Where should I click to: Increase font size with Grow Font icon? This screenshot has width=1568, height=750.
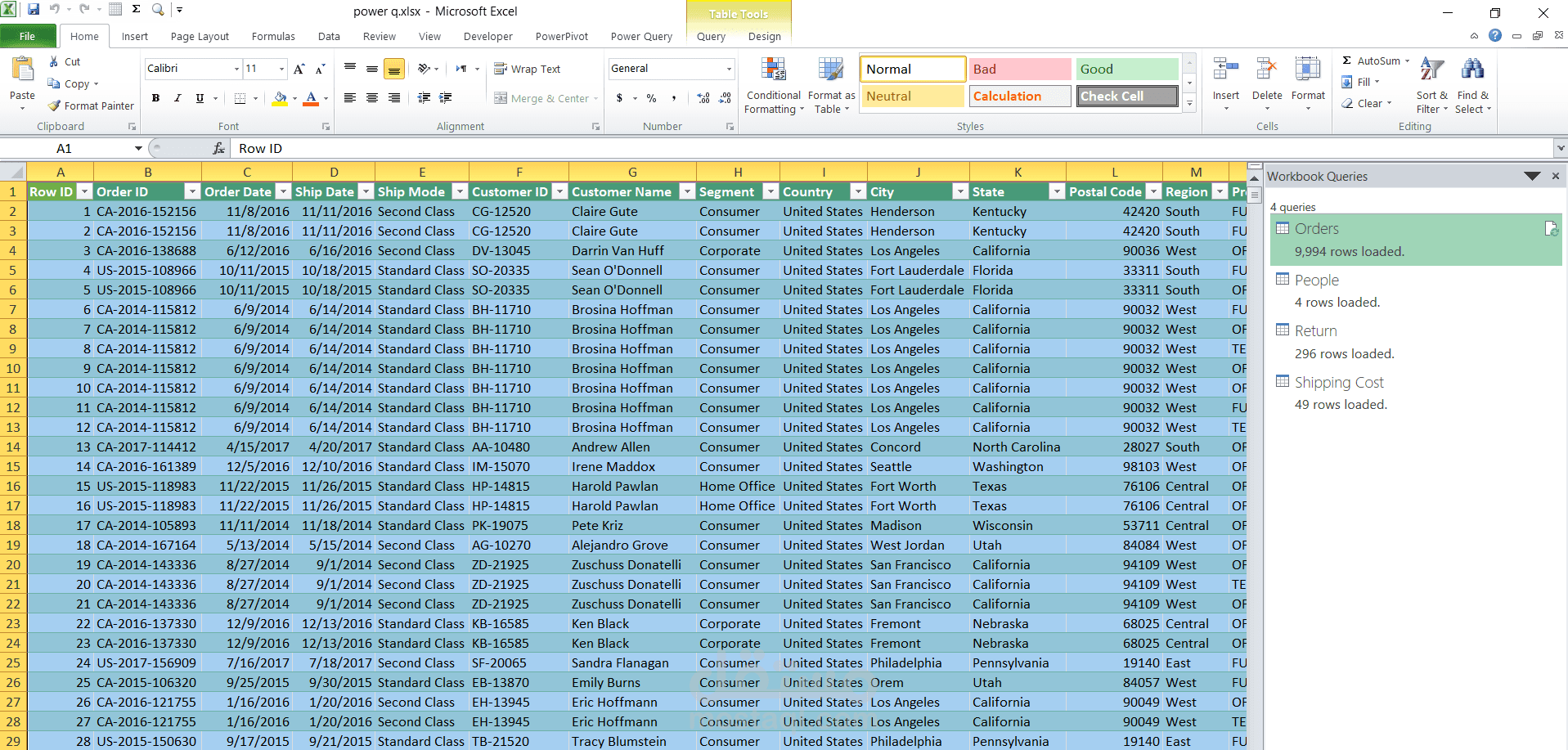(x=299, y=69)
